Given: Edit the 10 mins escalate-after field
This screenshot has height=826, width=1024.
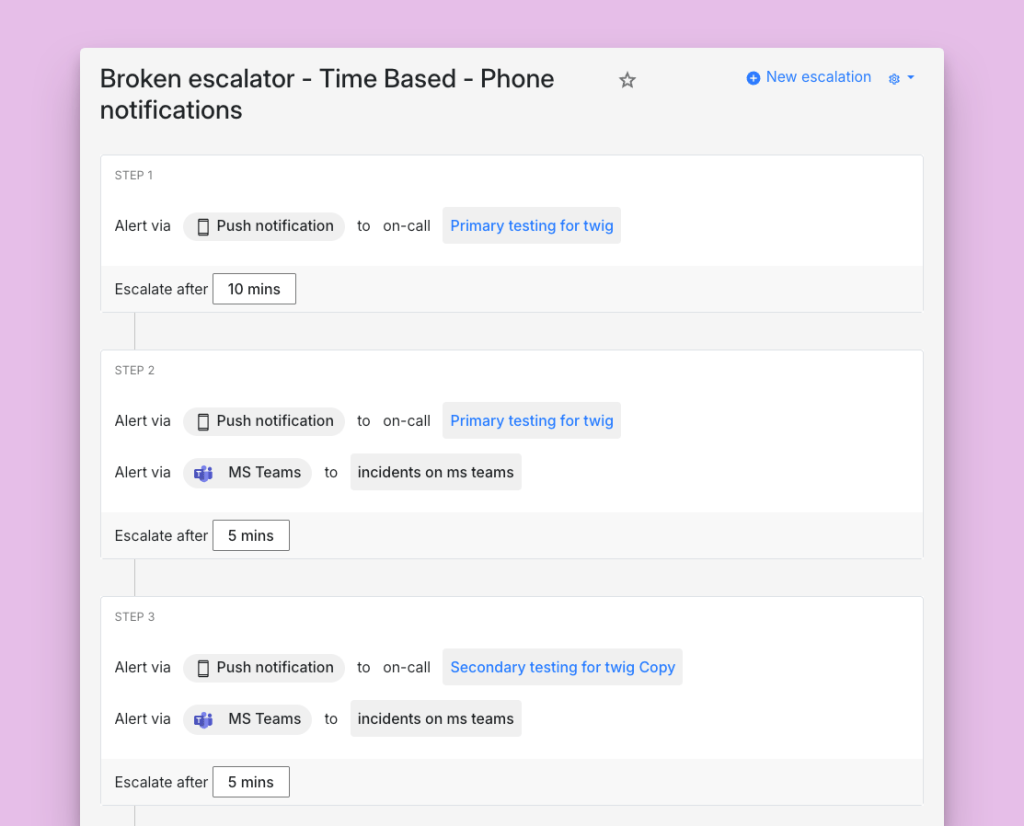Looking at the screenshot, I should [254, 289].
